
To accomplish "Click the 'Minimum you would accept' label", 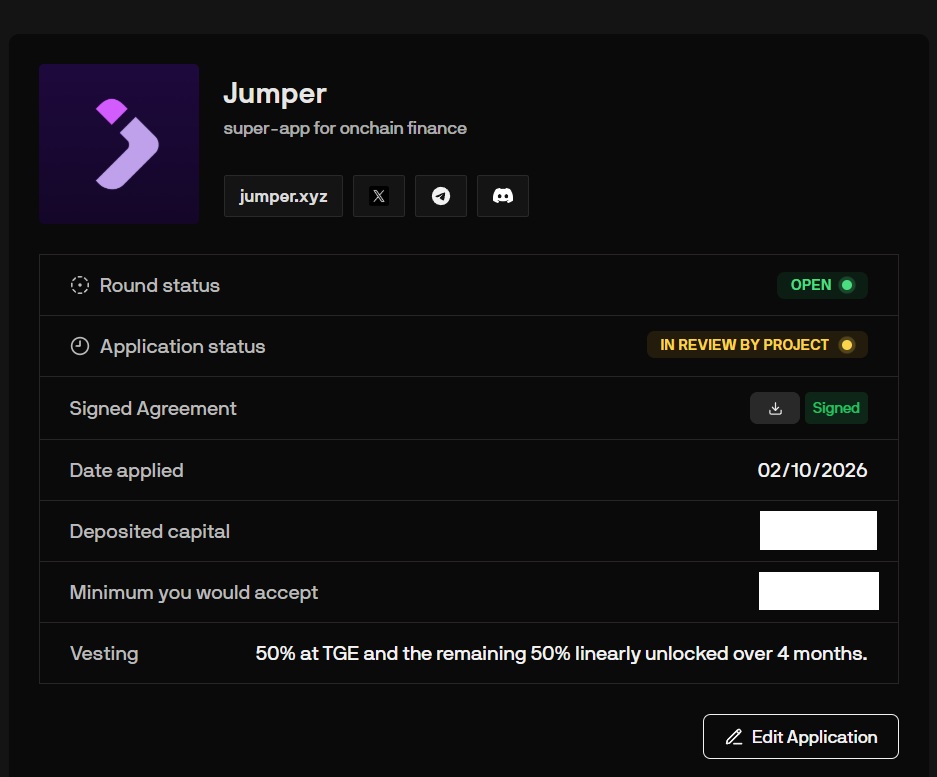I will point(194,592).
